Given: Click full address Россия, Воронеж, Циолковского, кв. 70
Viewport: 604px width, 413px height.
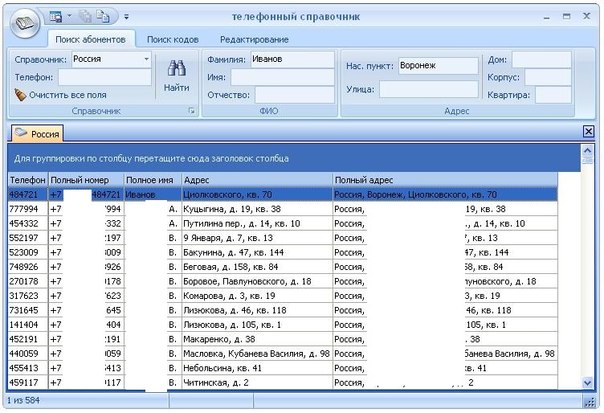Looking at the screenshot, I should pyautogui.click(x=445, y=195).
